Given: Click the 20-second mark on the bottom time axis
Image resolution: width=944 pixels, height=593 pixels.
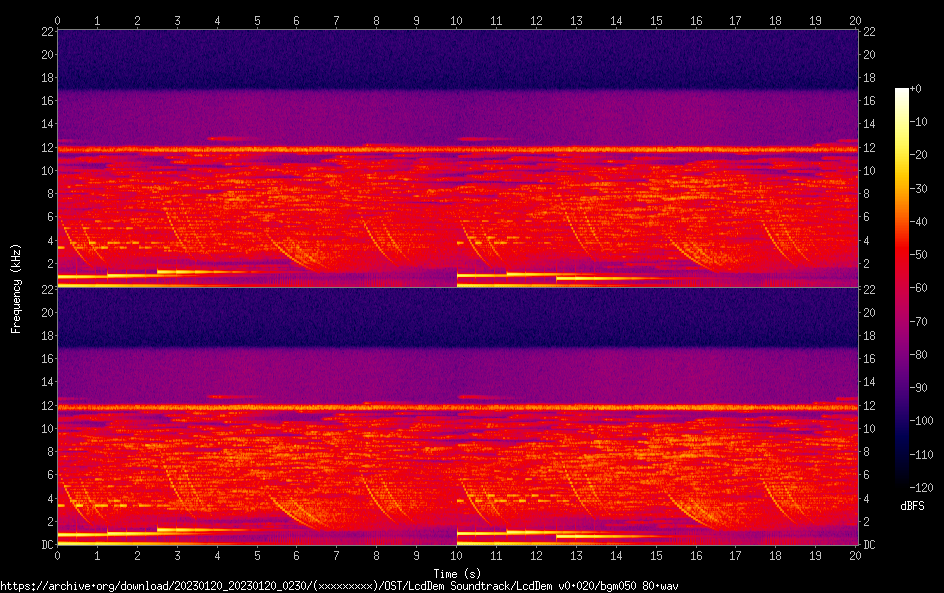Looking at the screenshot, I should [855, 555].
